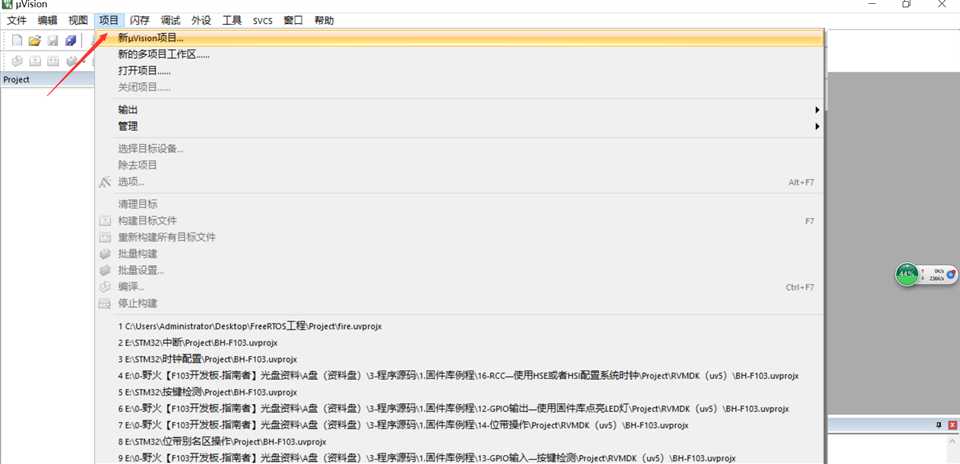
Task: Click the icon beside 批量构建
Action: click(x=105, y=253)
